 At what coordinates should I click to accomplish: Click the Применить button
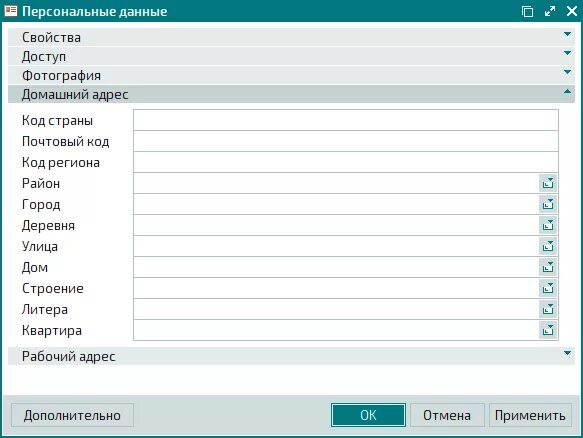click(x=530, y=415)
